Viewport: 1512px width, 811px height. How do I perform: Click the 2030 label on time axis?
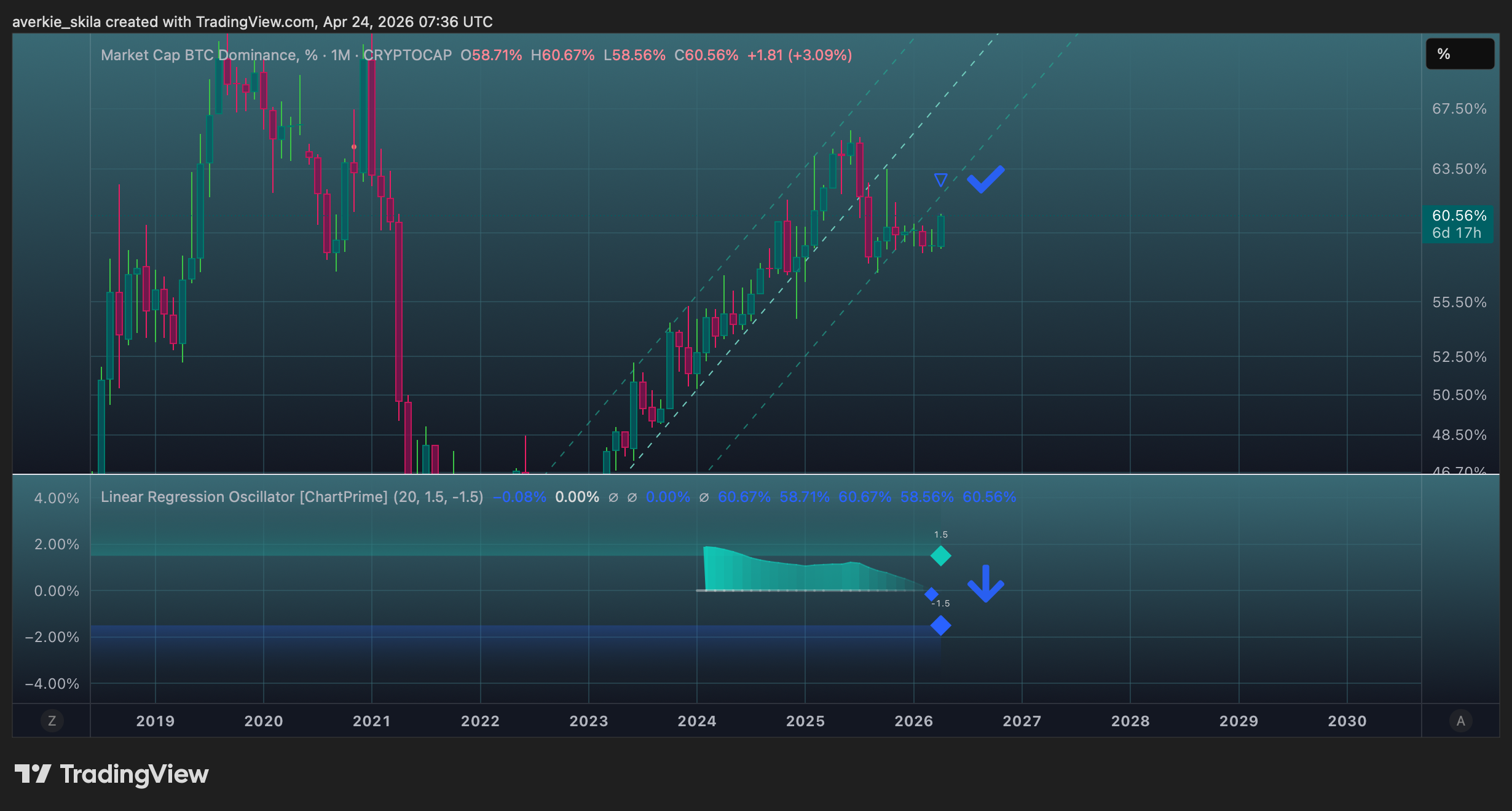click(1347, 721)
